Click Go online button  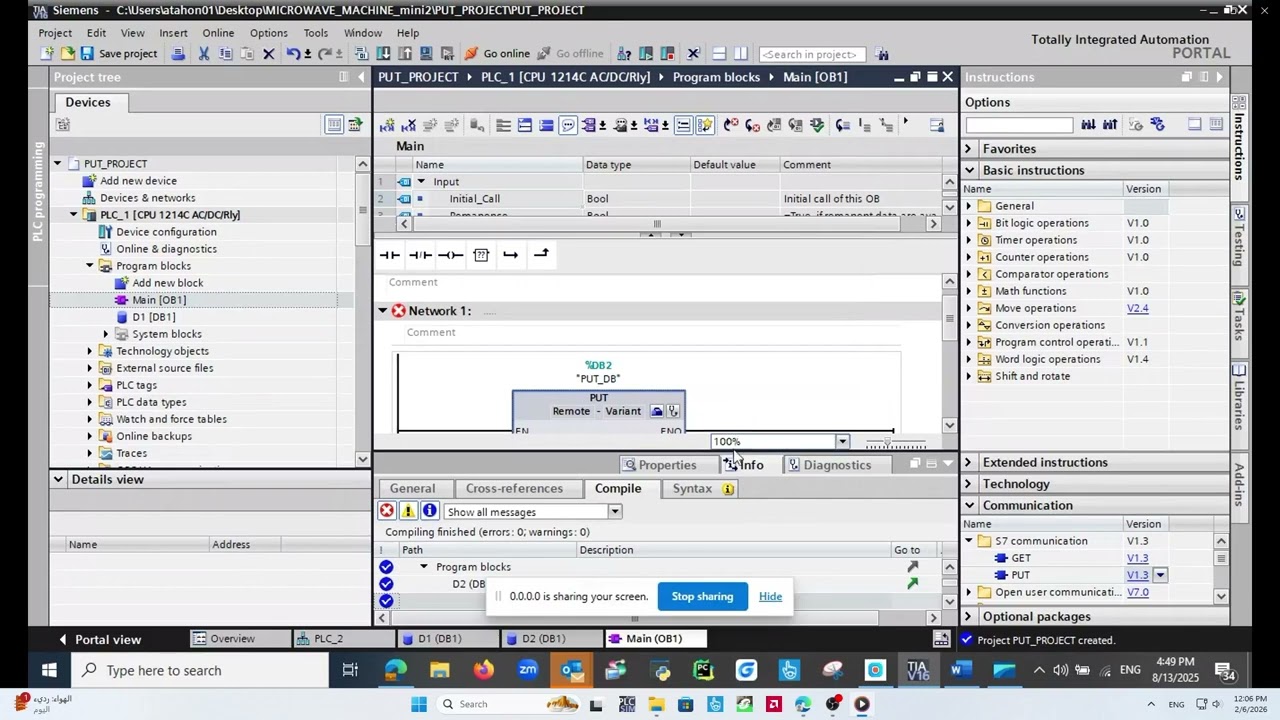pos(497,53)
